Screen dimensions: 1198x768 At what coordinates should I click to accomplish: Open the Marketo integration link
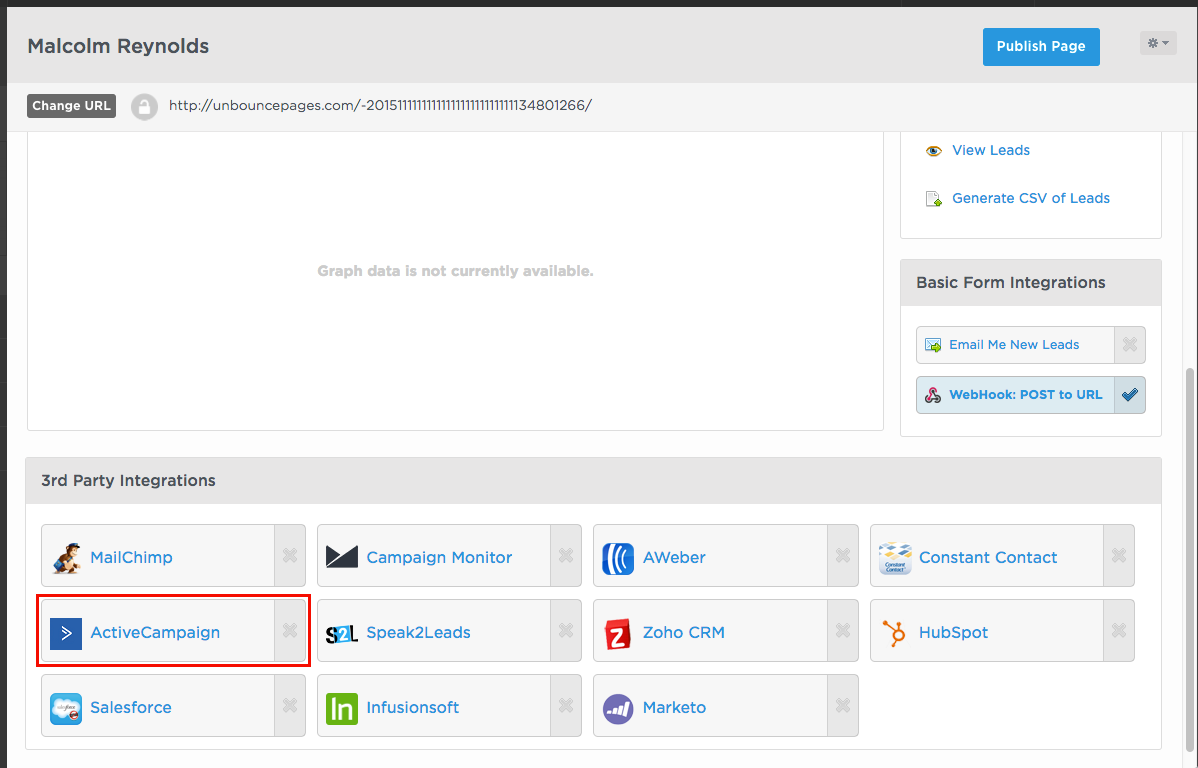tap(675, 708)
